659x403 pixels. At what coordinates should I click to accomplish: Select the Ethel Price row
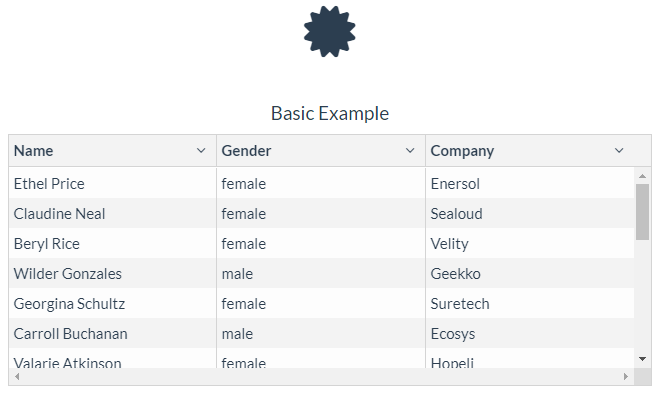(x=49, y=184)
